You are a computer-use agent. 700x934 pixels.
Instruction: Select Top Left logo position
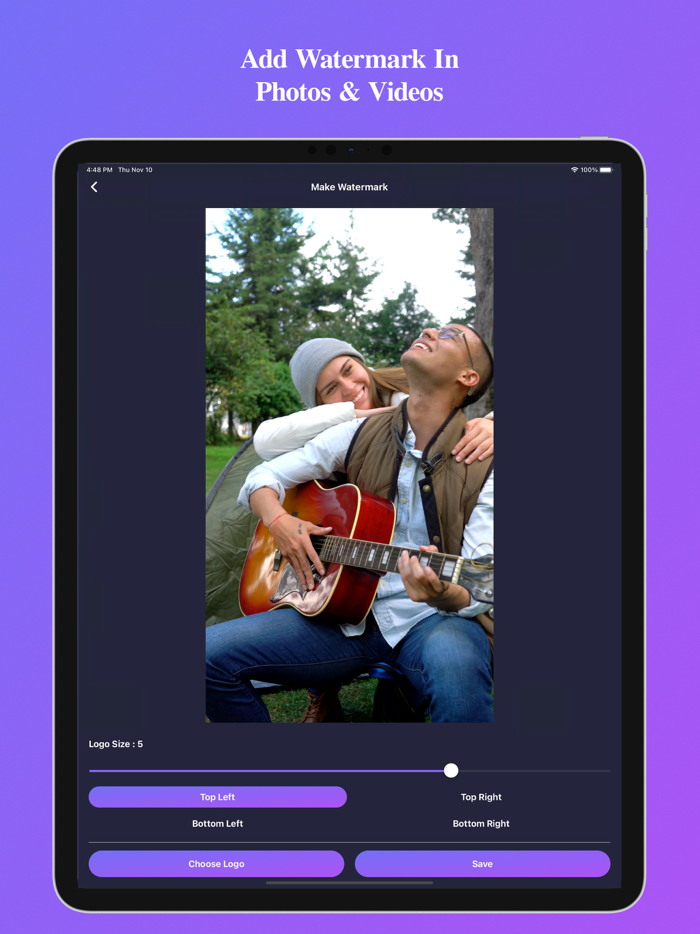(x=217, y=797)
